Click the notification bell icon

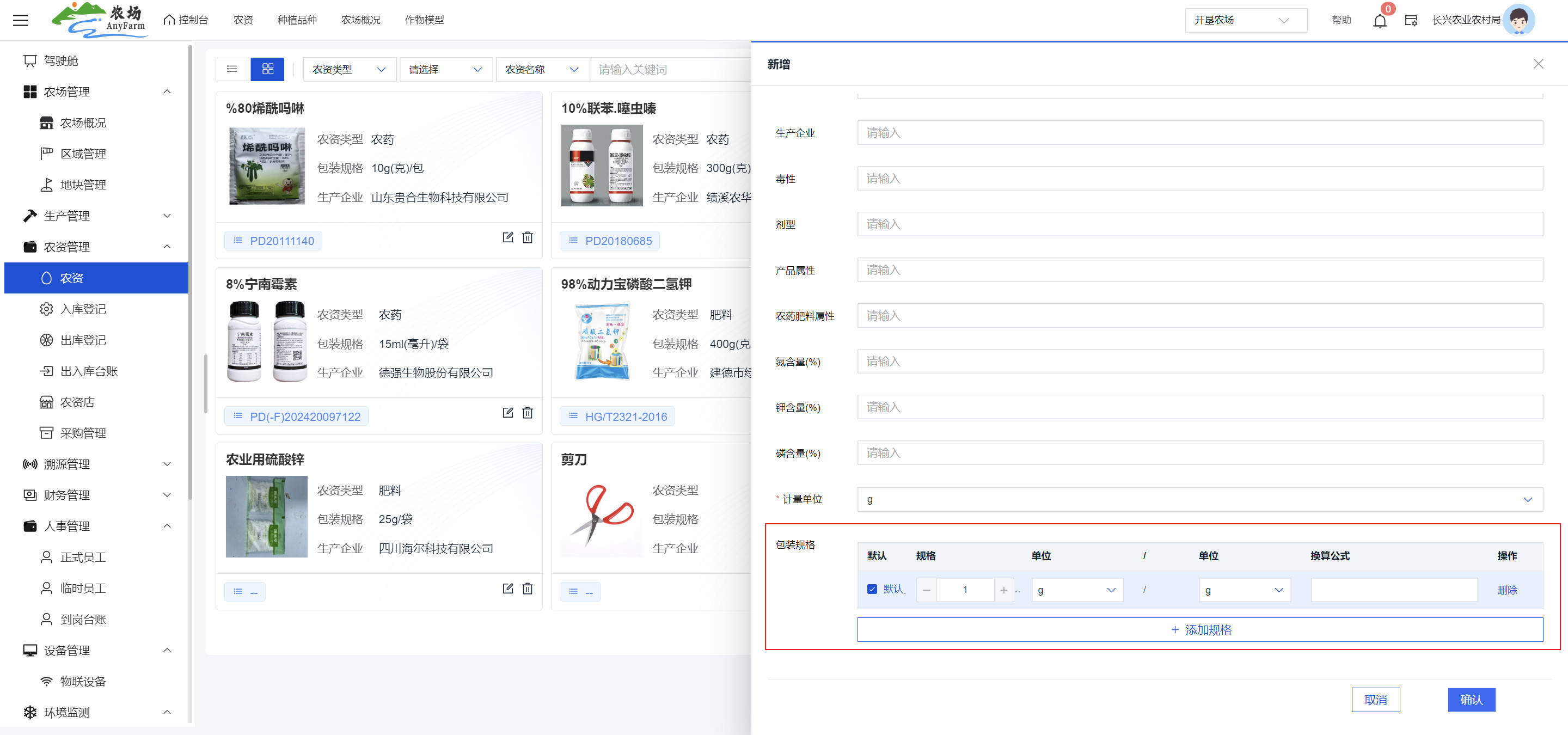tap(1379, 21)
